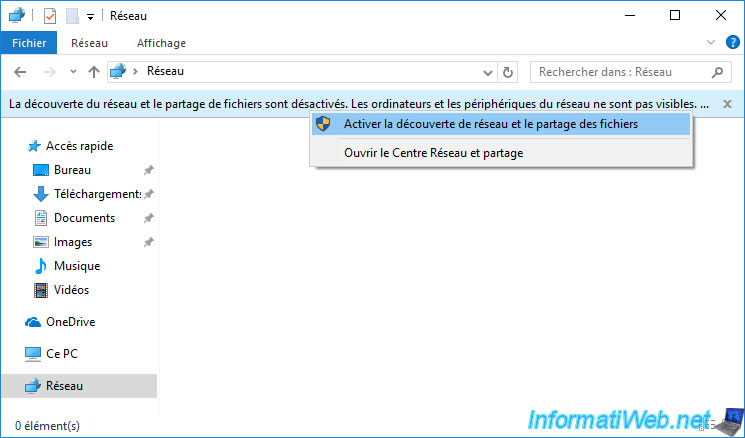The width and height of the screenshot is (745, 438).
Task: Refresh the Réseau view
Action: click(x=507, y=73)
